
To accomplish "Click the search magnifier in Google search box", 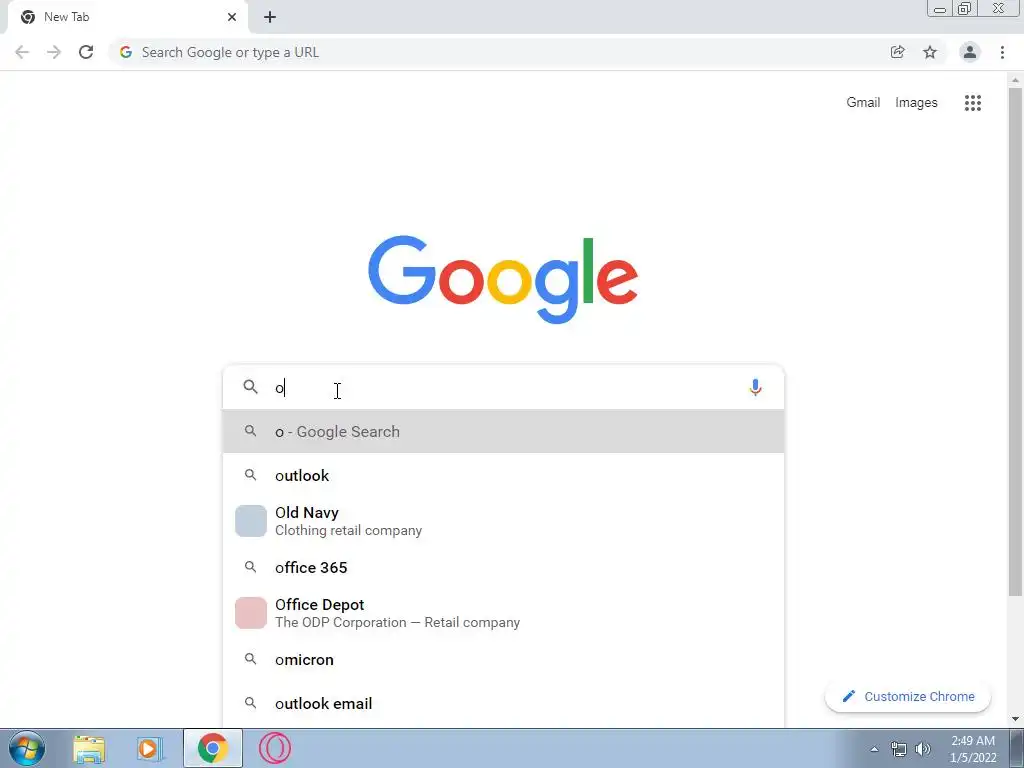I will pyautogui.click(x=250, y=387).
